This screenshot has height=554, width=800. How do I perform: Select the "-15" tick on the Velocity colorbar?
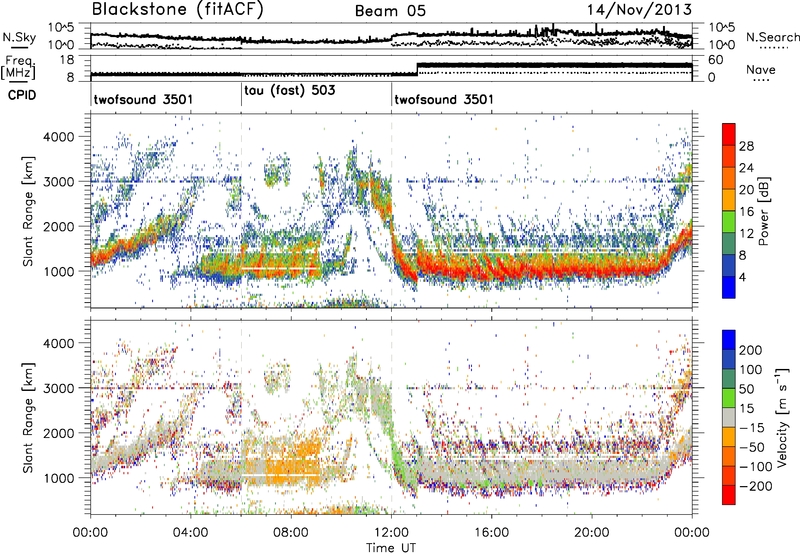(x=752, y=428)
